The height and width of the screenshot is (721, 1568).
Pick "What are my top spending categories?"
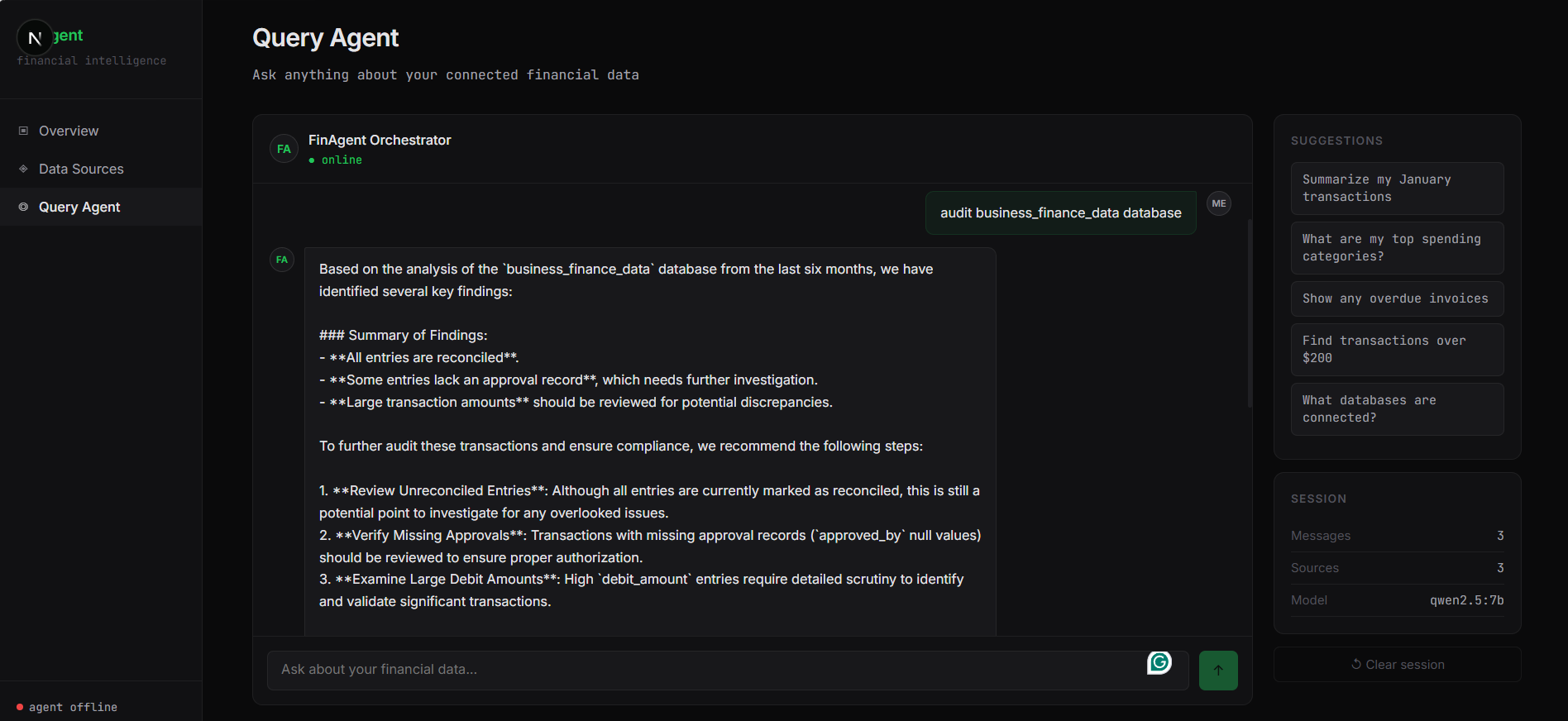(x=1397, y=248)
